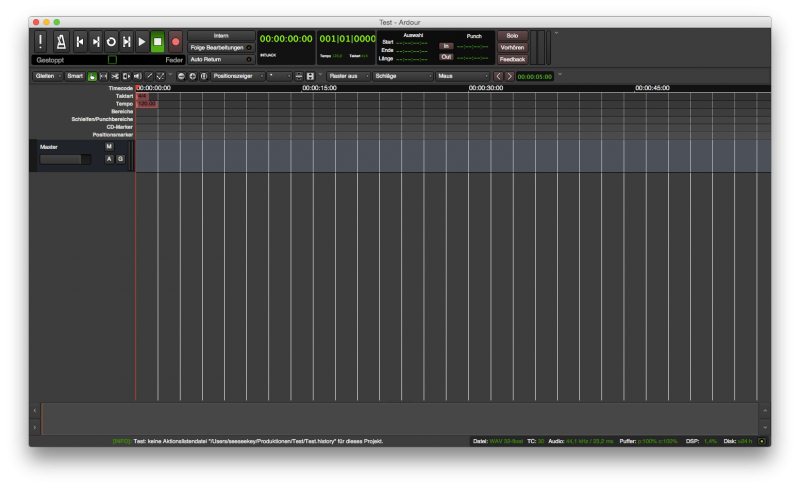Open the Gleiten edit mode dropdown
Viewport: 800px width, 488px height.
tap(47, 76)
